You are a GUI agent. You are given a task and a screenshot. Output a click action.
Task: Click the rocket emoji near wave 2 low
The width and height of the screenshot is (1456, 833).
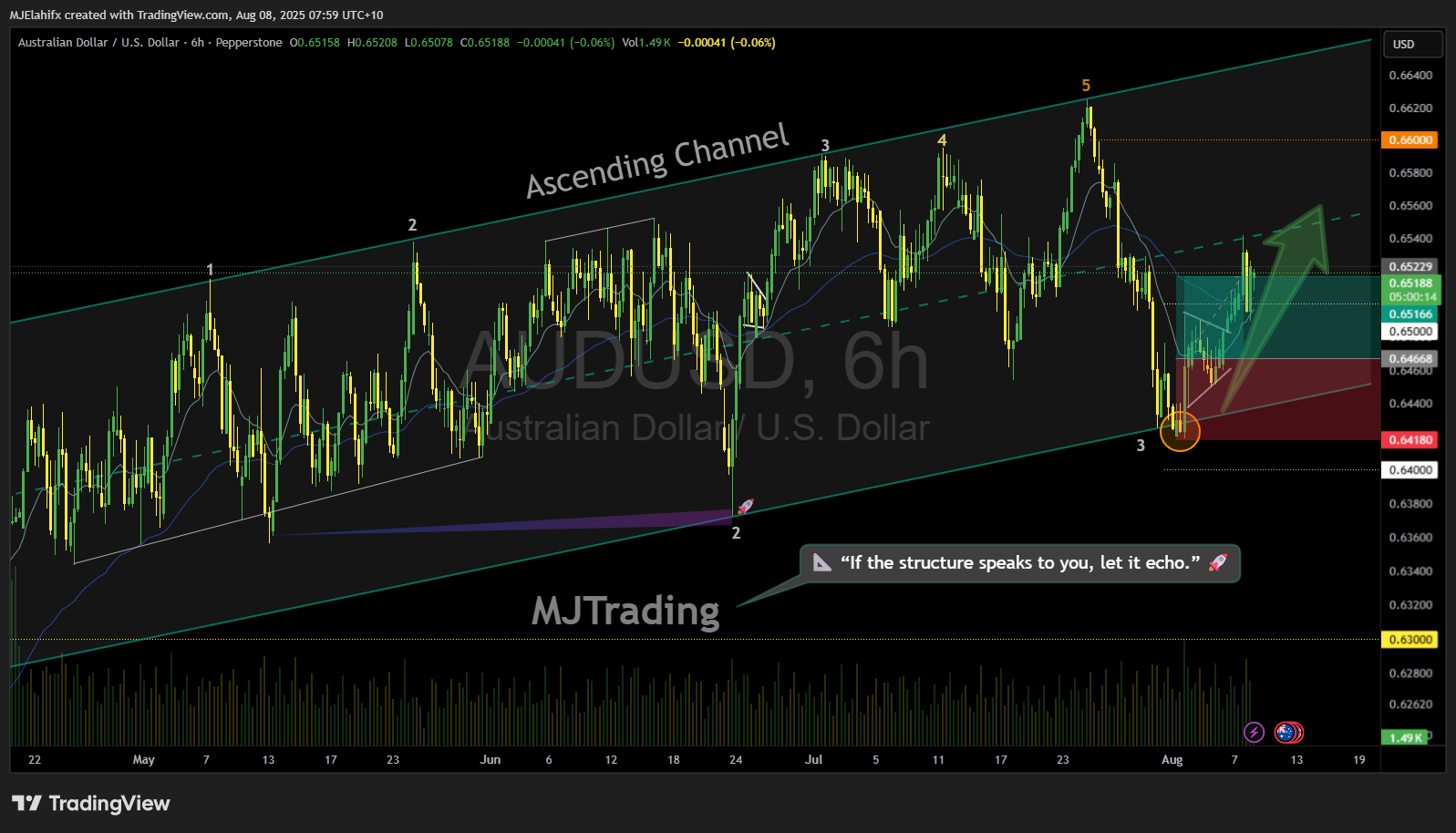(746, 507)
